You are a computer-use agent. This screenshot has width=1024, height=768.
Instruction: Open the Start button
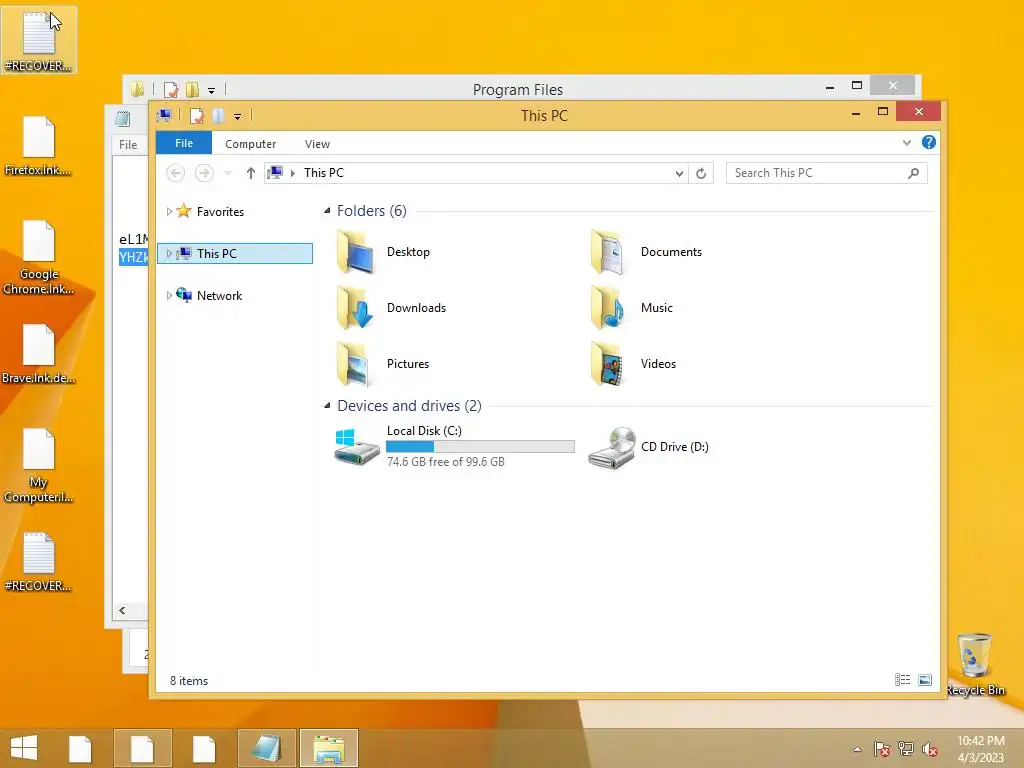tap(24, 748)
